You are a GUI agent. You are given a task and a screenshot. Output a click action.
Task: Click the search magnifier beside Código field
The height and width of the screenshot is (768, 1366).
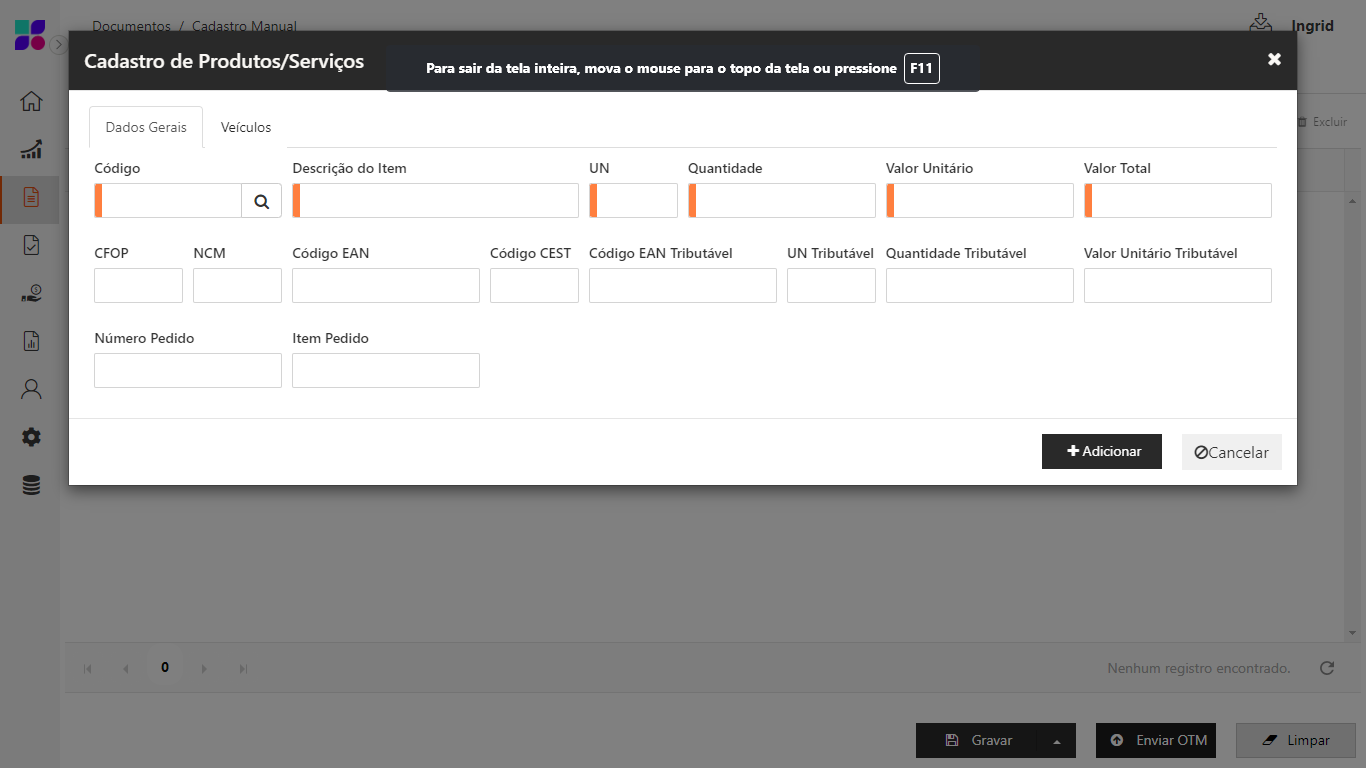click(261, 201)
